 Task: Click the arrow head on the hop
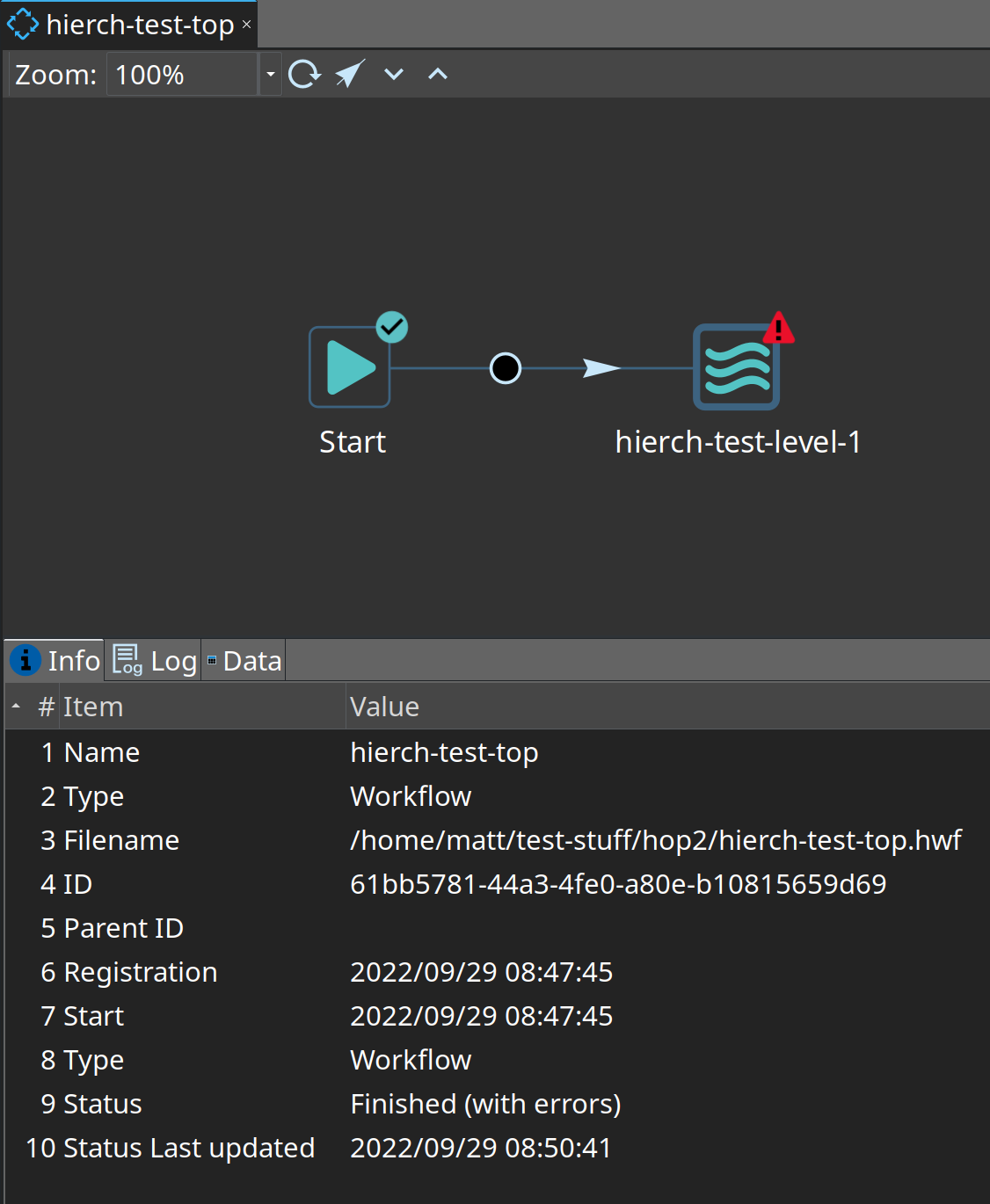tap(601, 368)
